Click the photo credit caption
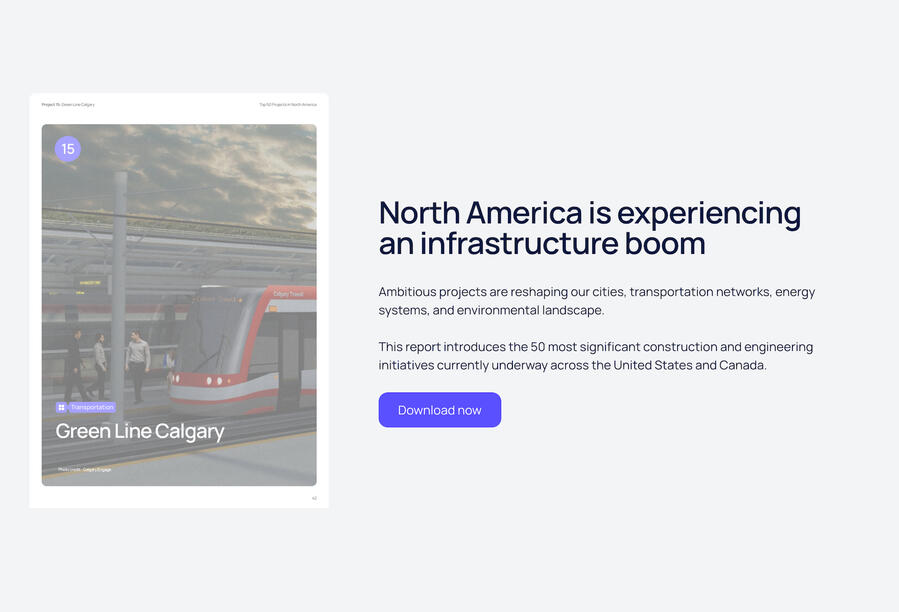The width and height of the screenshot is (899, 612). click(x=84, y=469)
